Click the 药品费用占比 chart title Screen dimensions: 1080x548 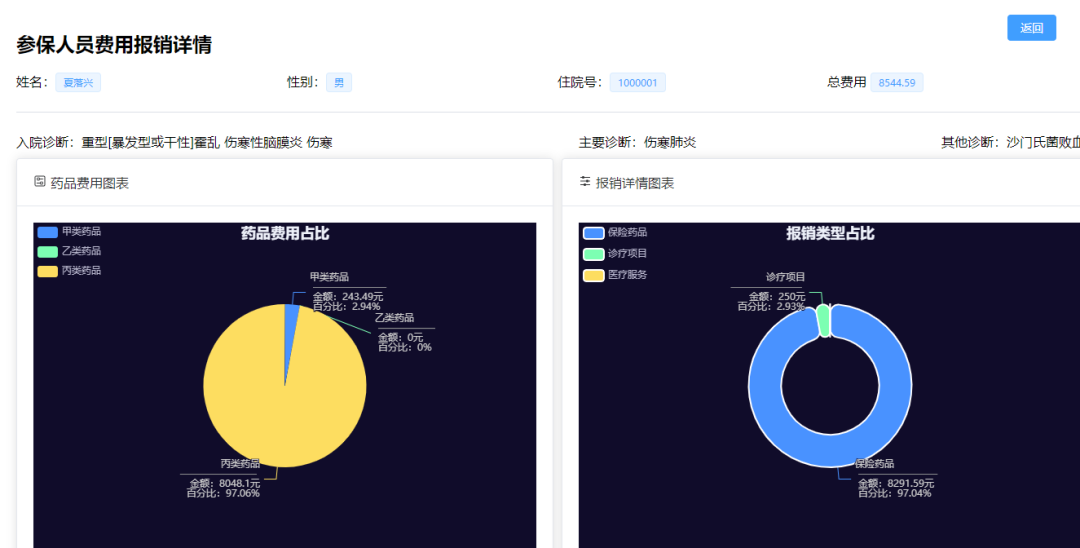[x=285, y=233]
